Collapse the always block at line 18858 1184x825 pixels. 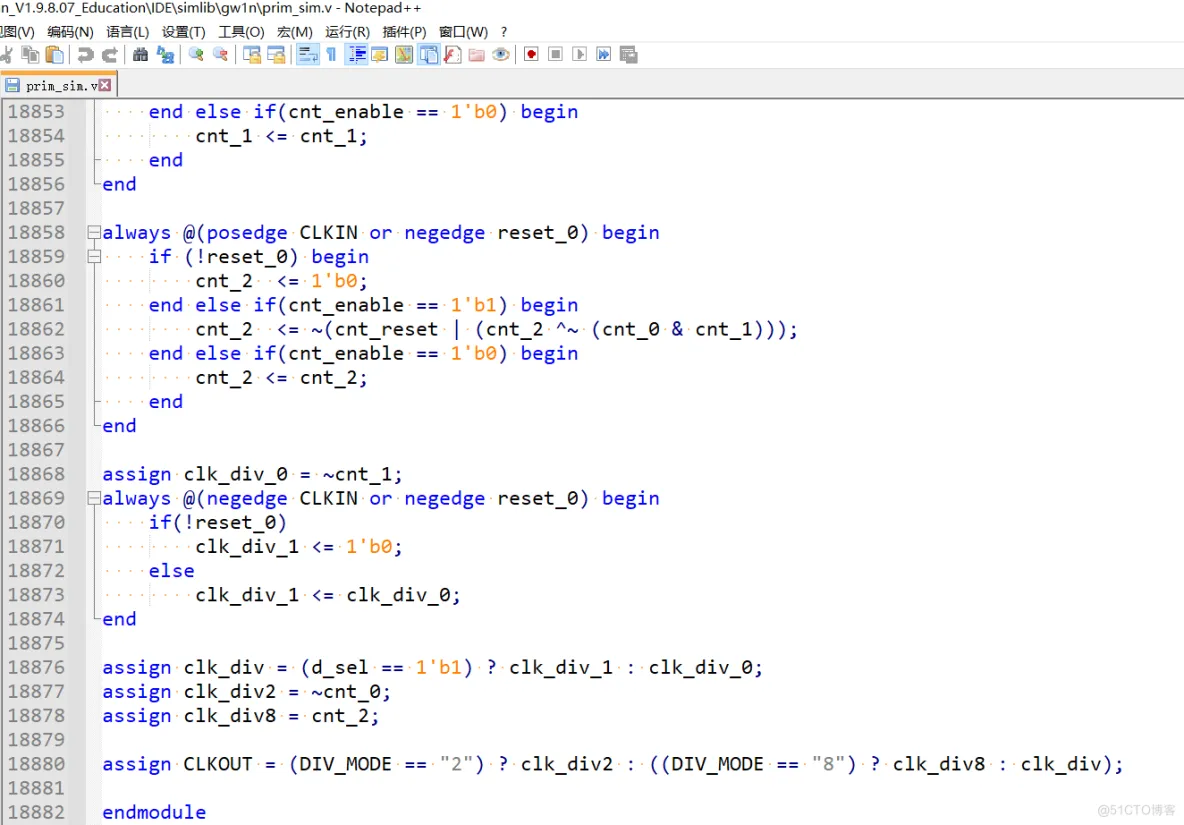94,232
